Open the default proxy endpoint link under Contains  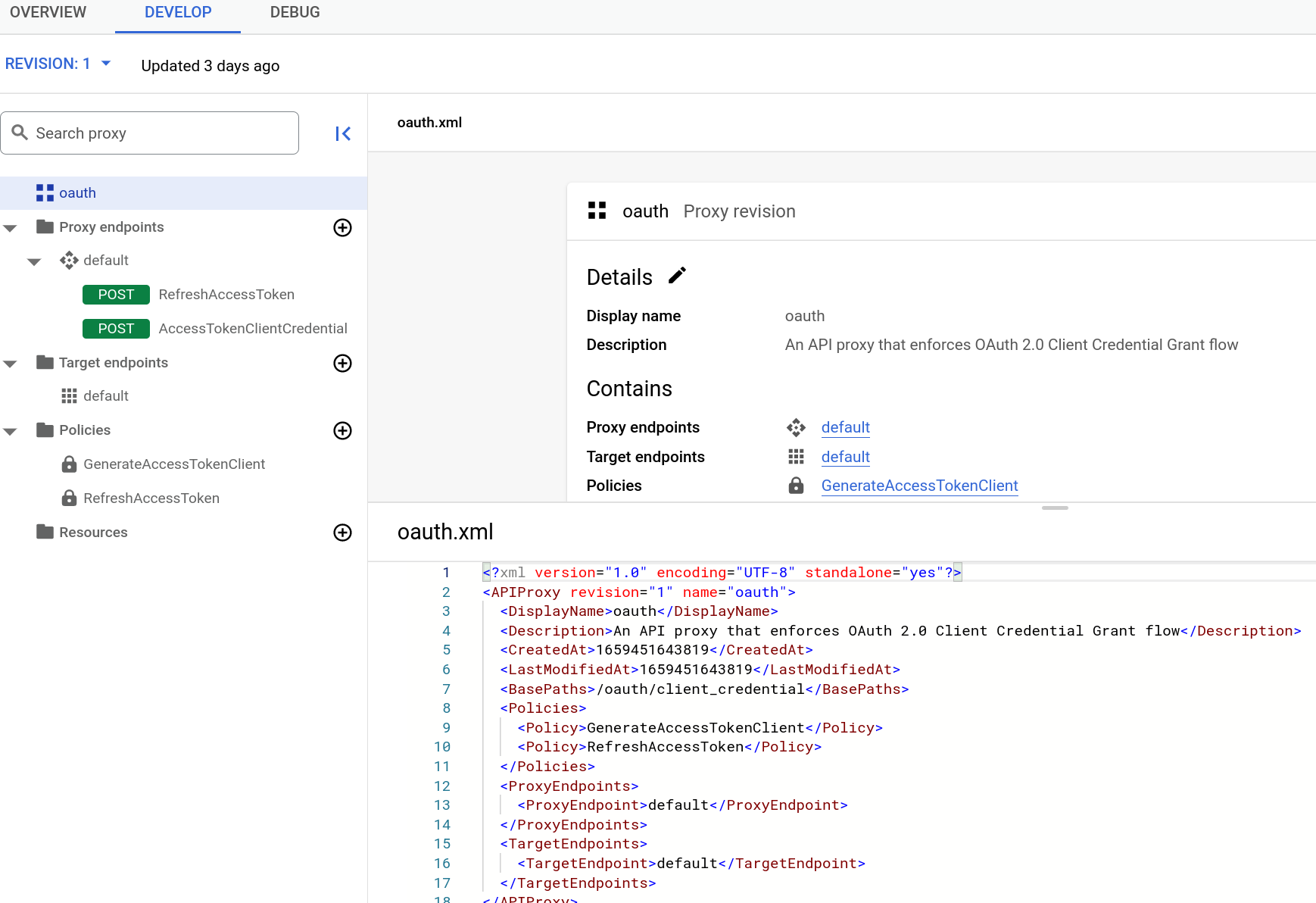[x=845, y=427]
